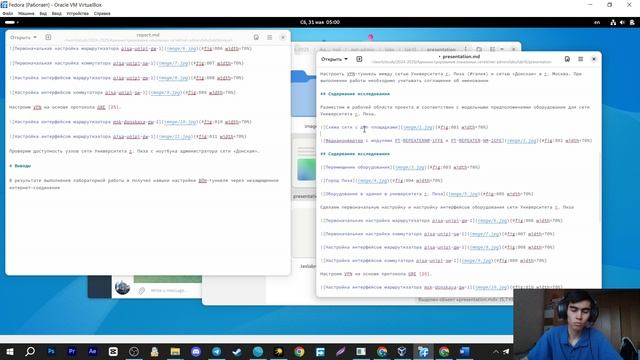Screen dimensions: 640x360
Task: Click the GNOME Activities pill in top bar
Action: [11, 22]
